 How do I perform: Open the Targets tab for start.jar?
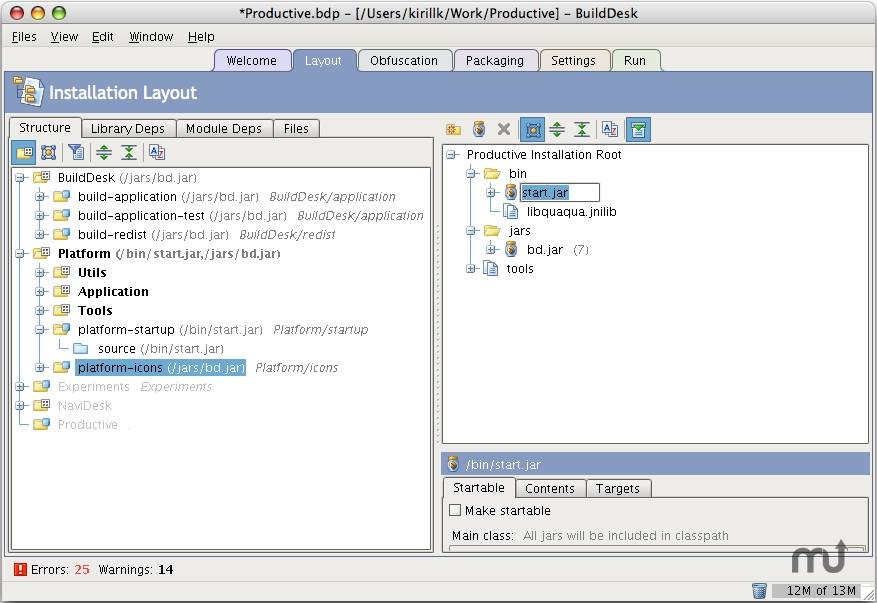pos(617,488)
